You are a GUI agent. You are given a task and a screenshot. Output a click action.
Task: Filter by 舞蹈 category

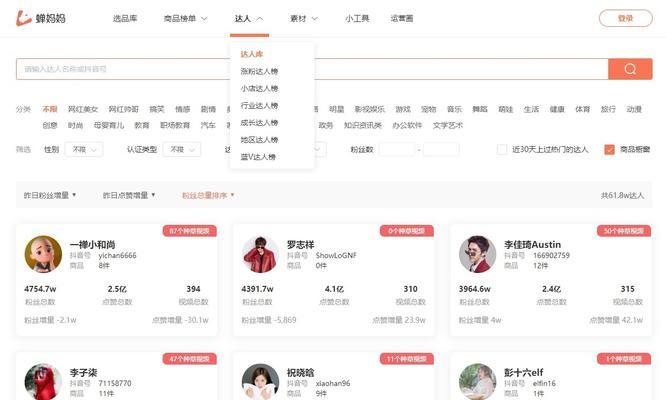click(x=480, y=109)
